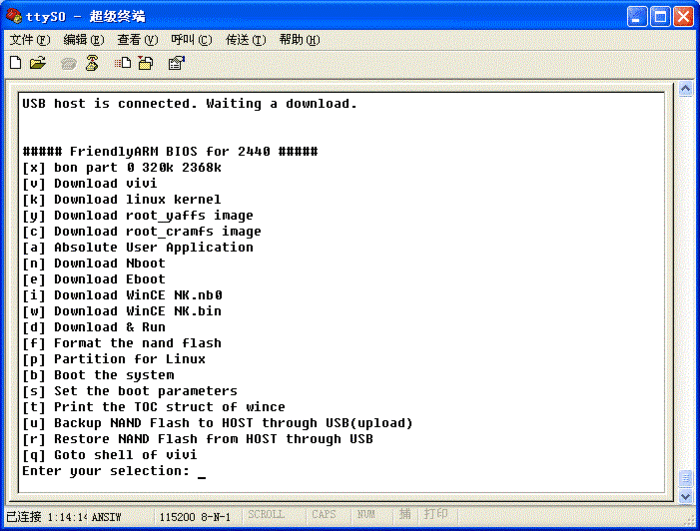700x531 pixels.
Task: Click the Disconnect phone toolbar icon
Action: pos(92,63)
